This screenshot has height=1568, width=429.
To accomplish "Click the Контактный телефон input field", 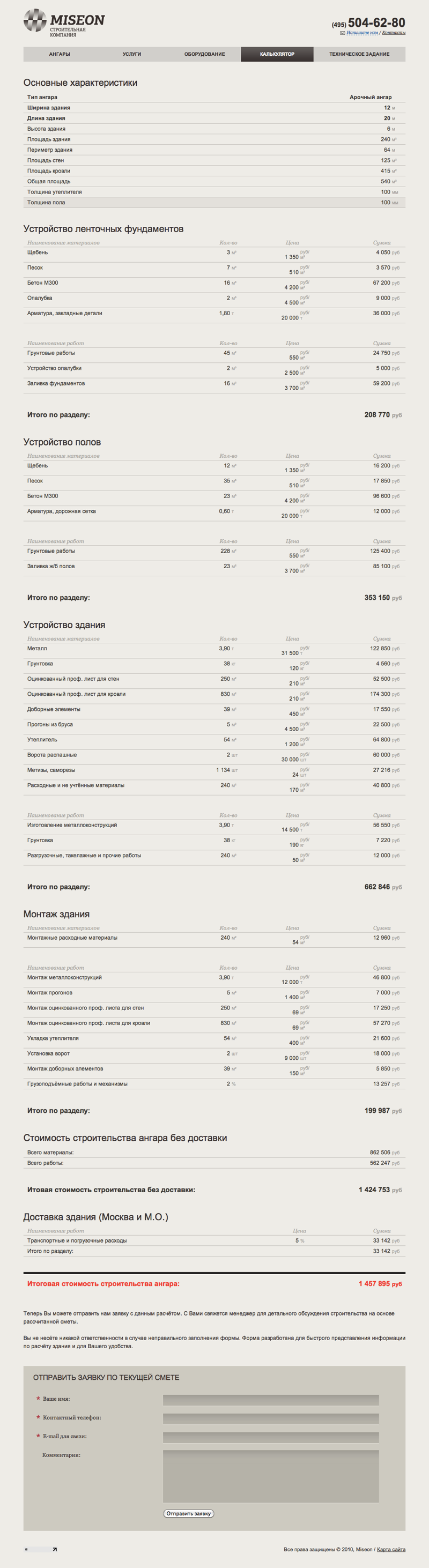I will [271, 1418].
